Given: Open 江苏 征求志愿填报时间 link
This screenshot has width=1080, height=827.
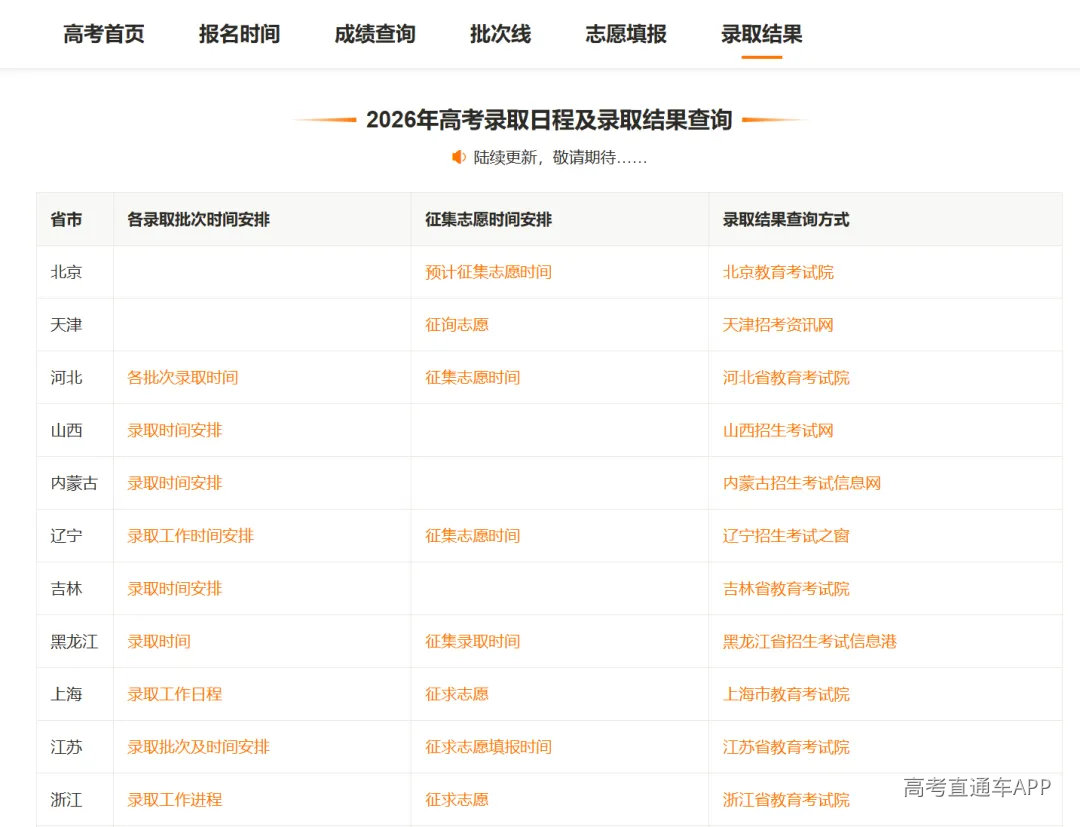Looking at the screenshot, I should click(488, 747).
